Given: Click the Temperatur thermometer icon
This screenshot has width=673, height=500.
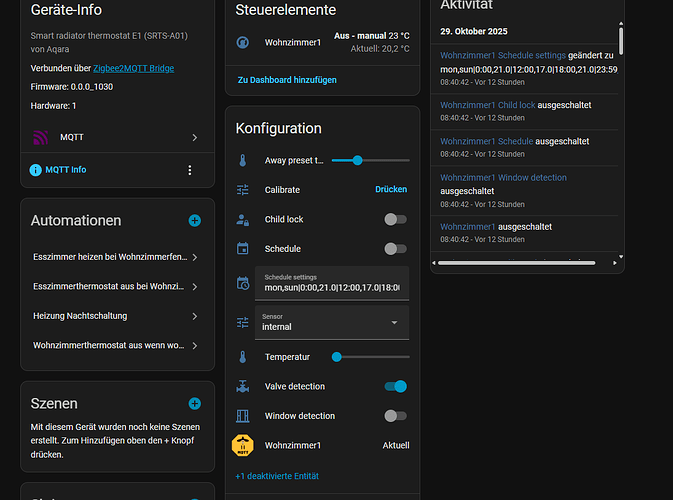Looking at the screenshot, I should 243,357.
